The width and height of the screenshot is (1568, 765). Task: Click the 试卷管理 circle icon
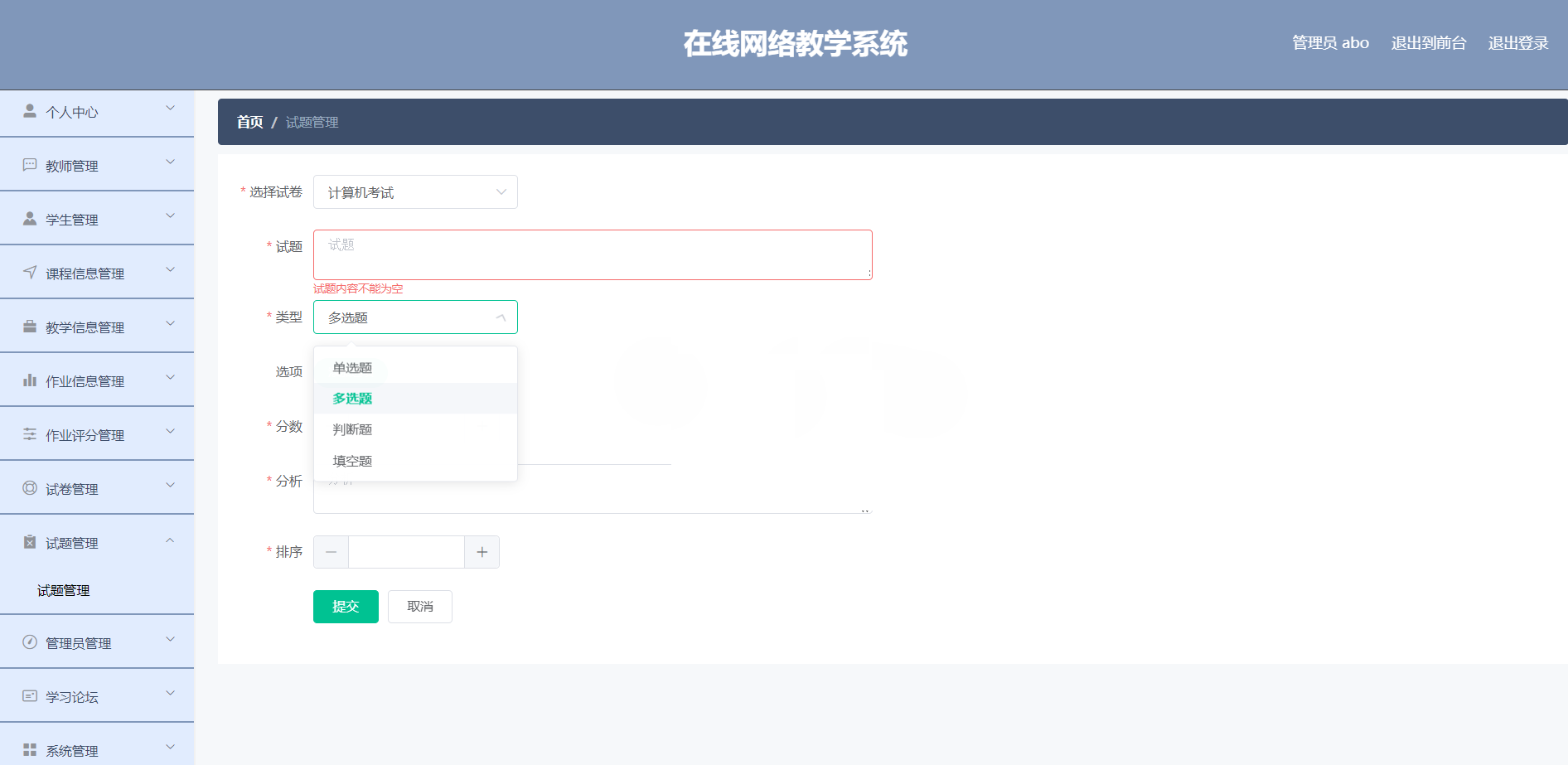click(30, 487)
